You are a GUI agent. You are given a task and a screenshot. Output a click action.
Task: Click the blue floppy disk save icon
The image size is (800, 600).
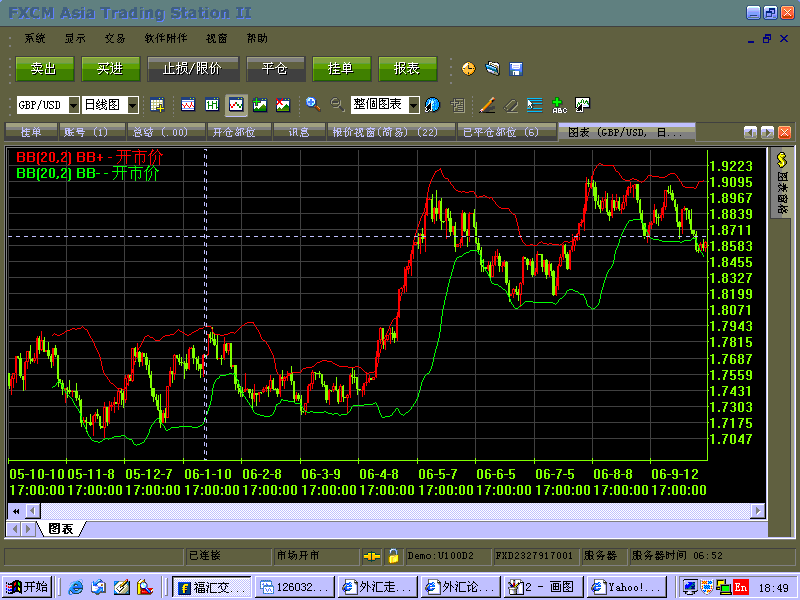click(x=516, y=69)
